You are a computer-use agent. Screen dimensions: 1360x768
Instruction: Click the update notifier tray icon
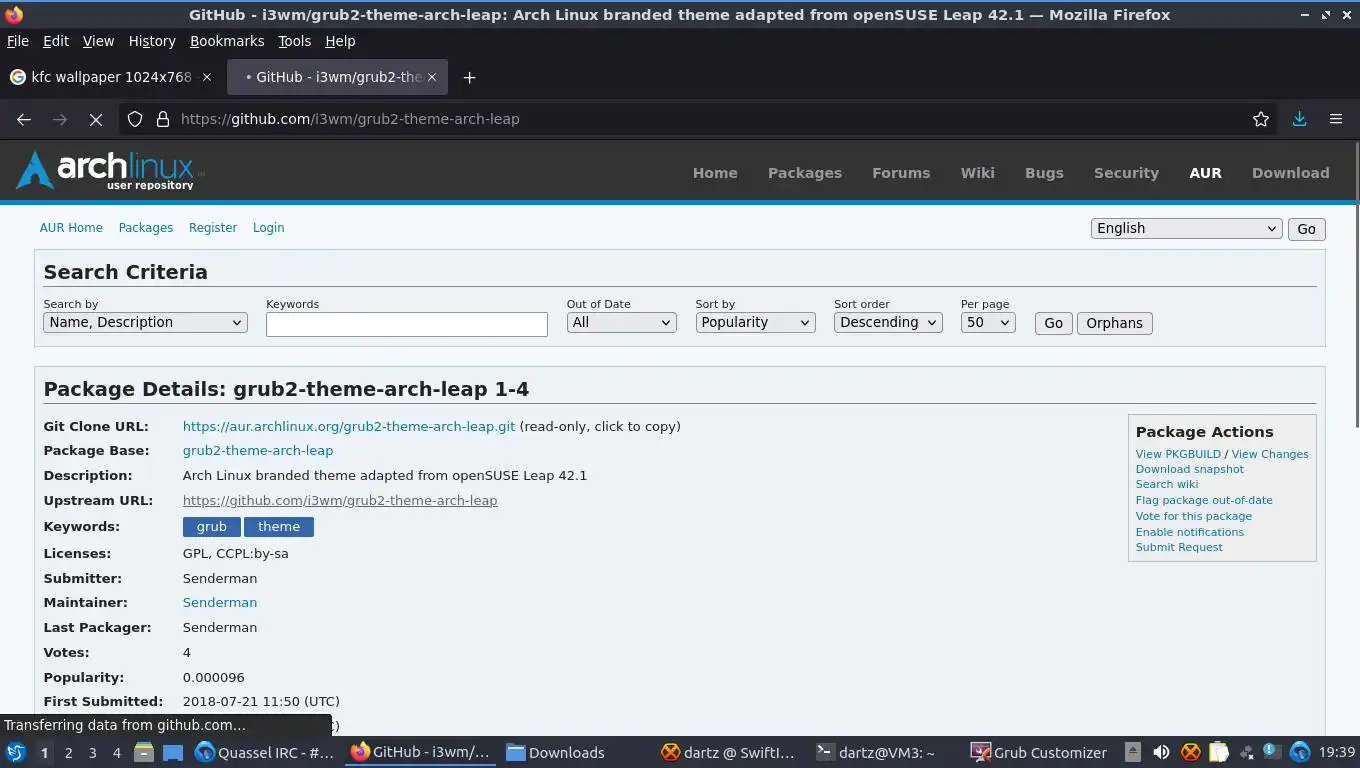click(x=1270, y=751)
